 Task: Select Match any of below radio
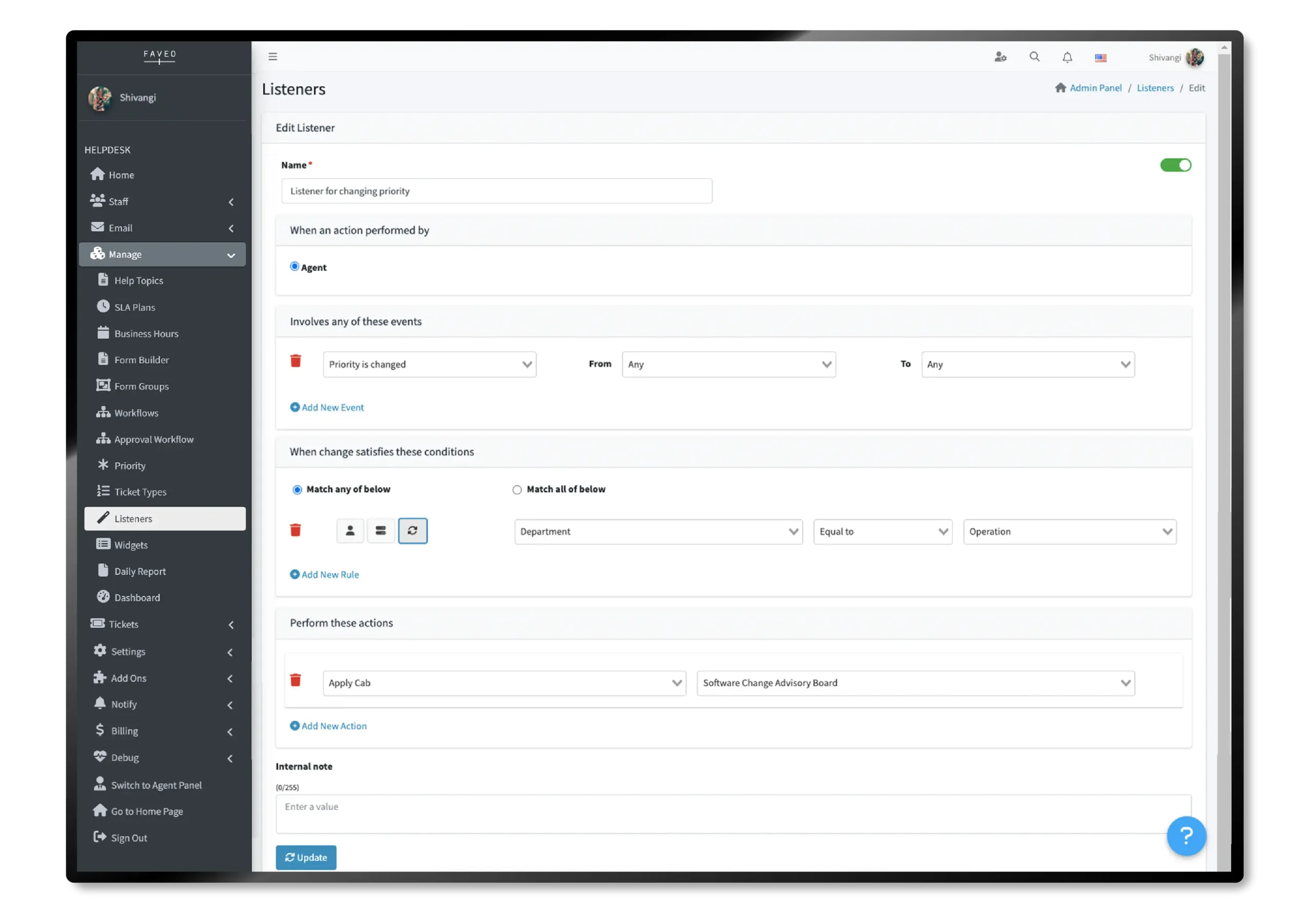(x=297, y=490)
